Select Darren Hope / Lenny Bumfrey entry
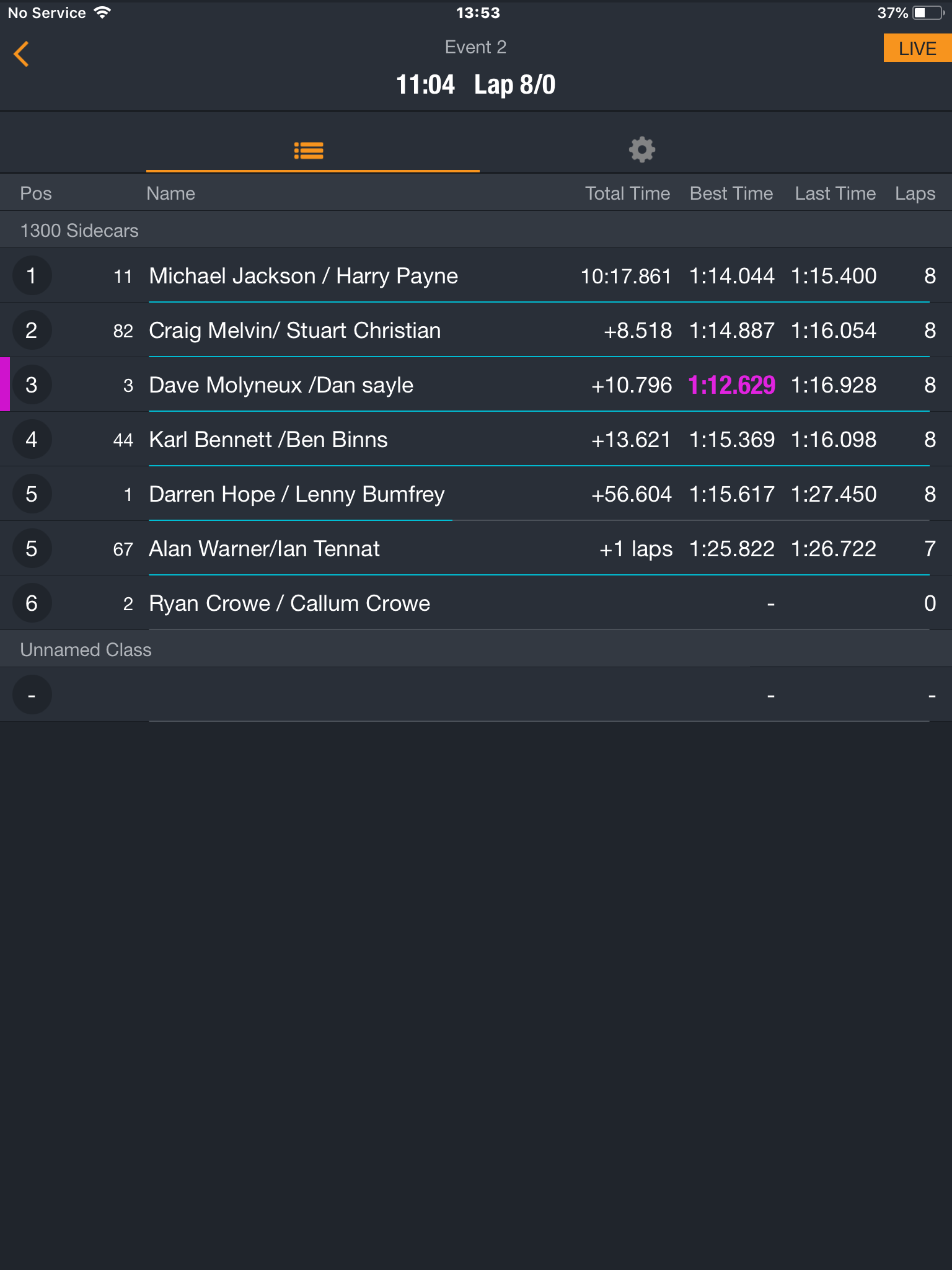 [476, 494]
